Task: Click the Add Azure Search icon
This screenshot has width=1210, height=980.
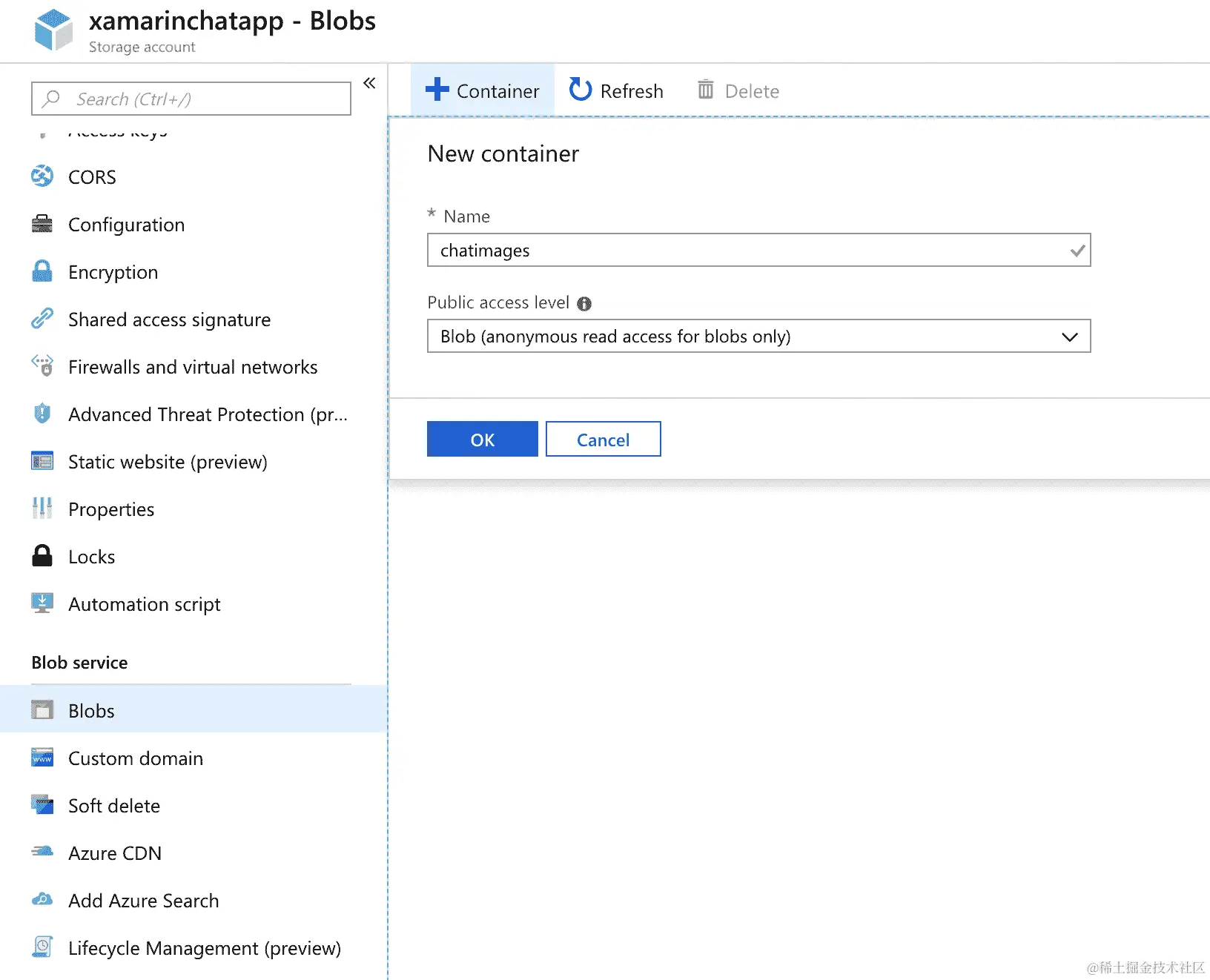Action: pos(42,900)
